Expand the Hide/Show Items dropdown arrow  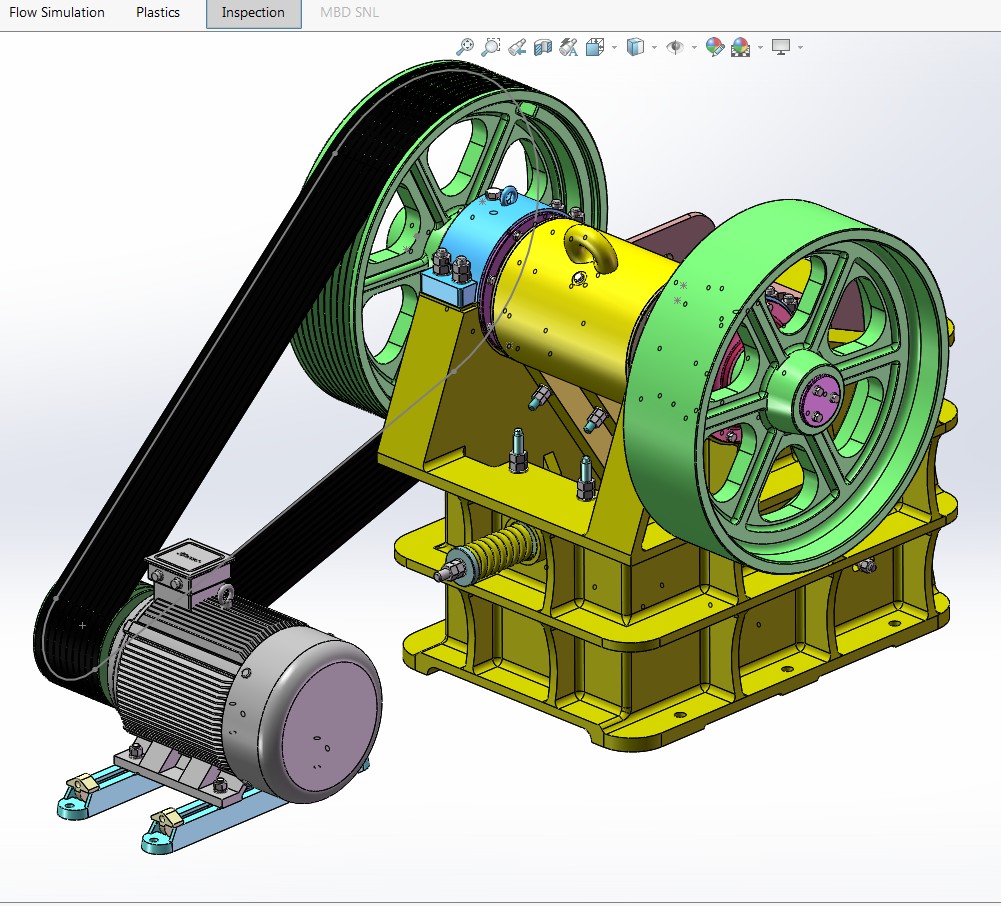pos(694,47)
